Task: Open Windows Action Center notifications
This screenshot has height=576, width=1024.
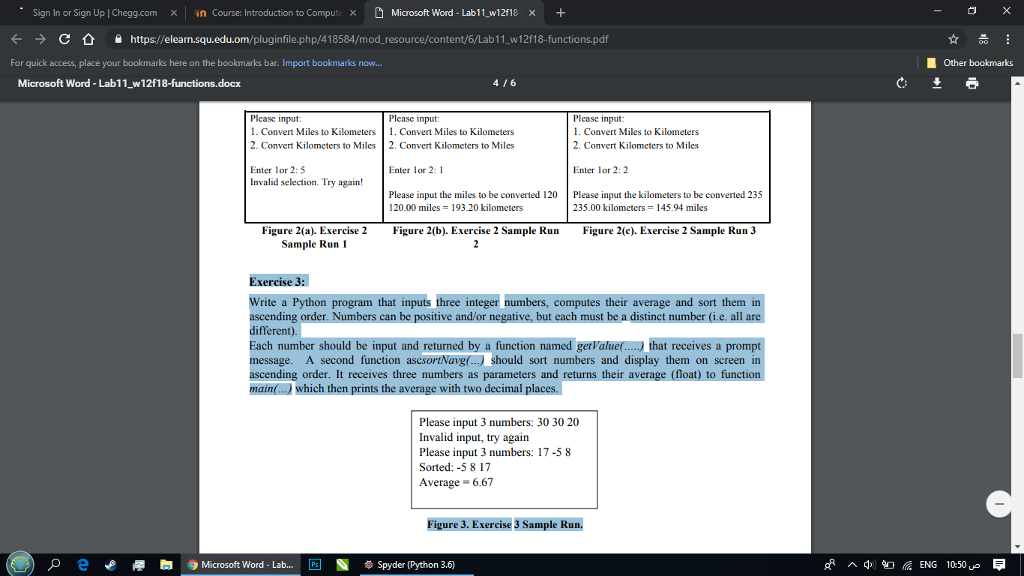Action: pyautogui.click(x=999, y=564)
